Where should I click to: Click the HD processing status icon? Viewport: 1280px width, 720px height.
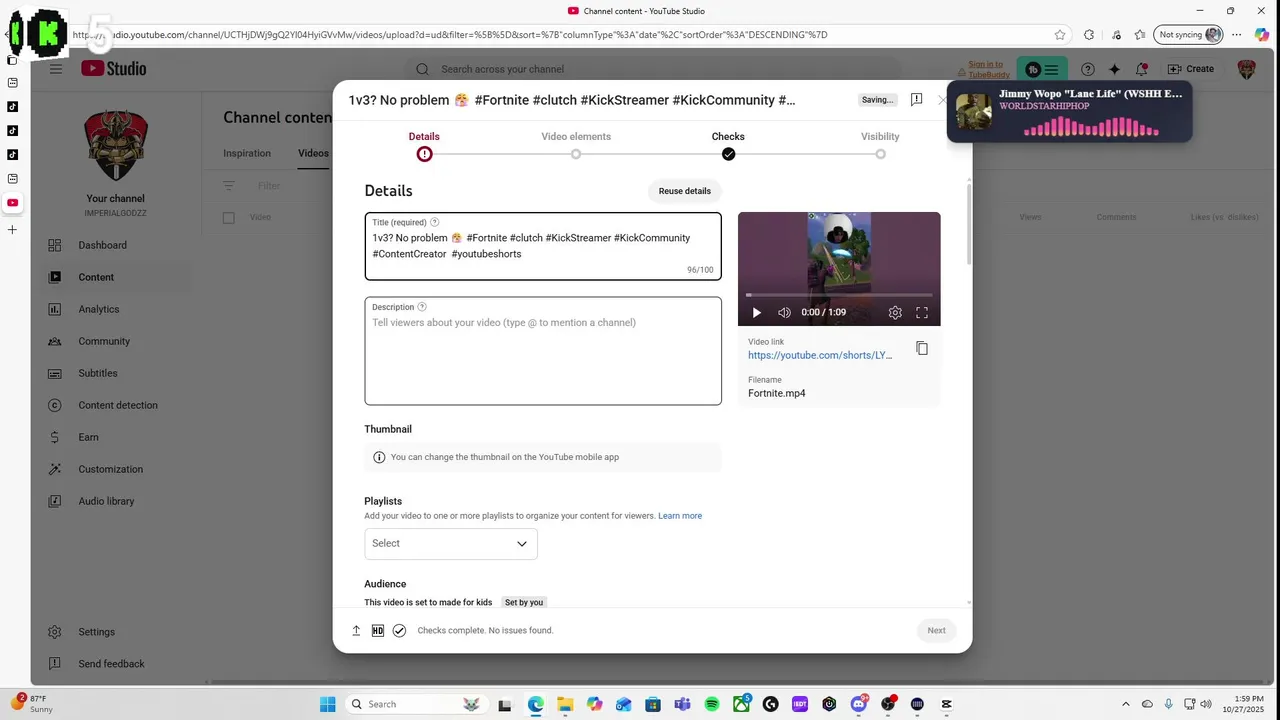[x=377, y=630]
